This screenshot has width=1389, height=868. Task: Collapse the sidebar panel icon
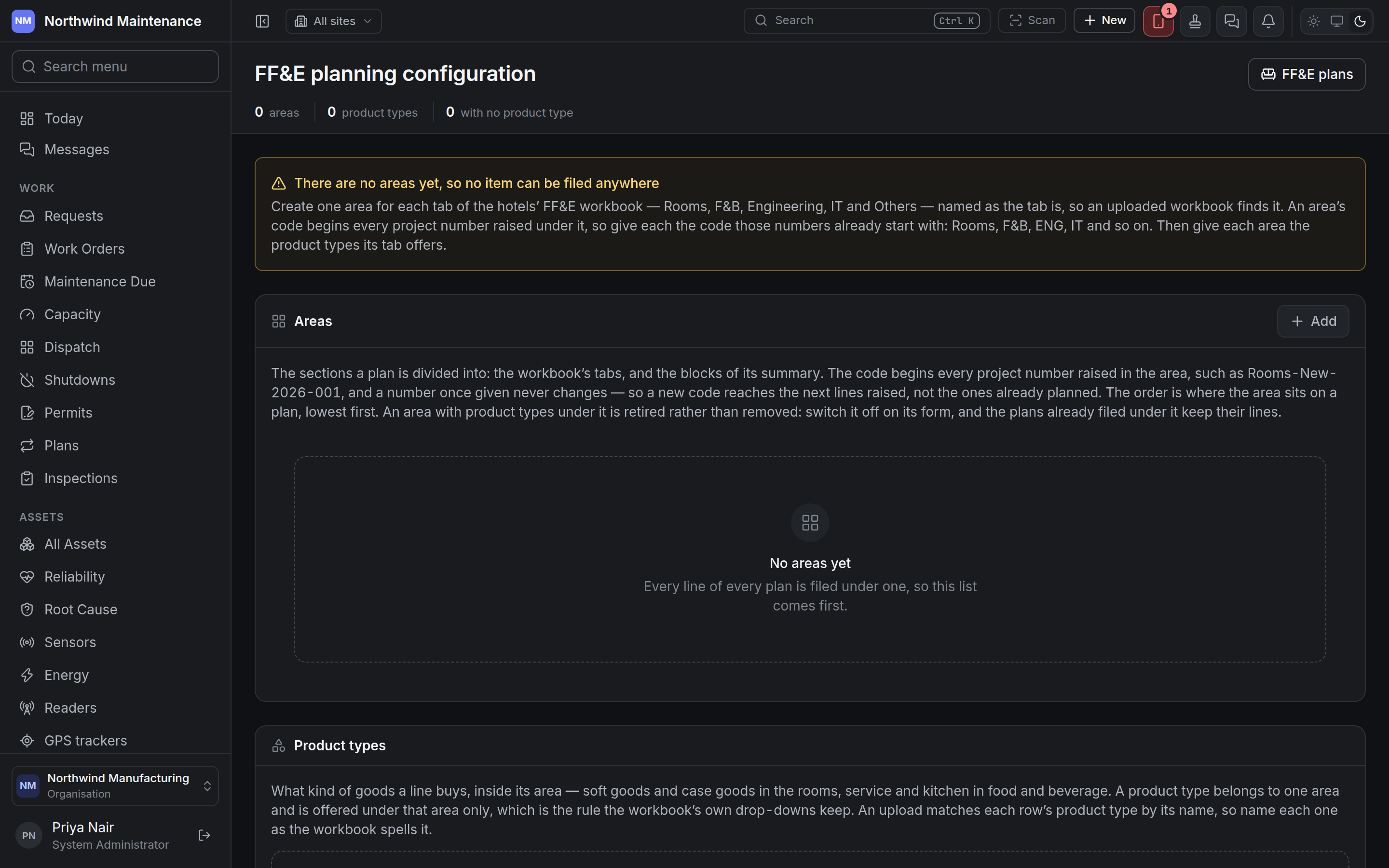tap(262, 21)
